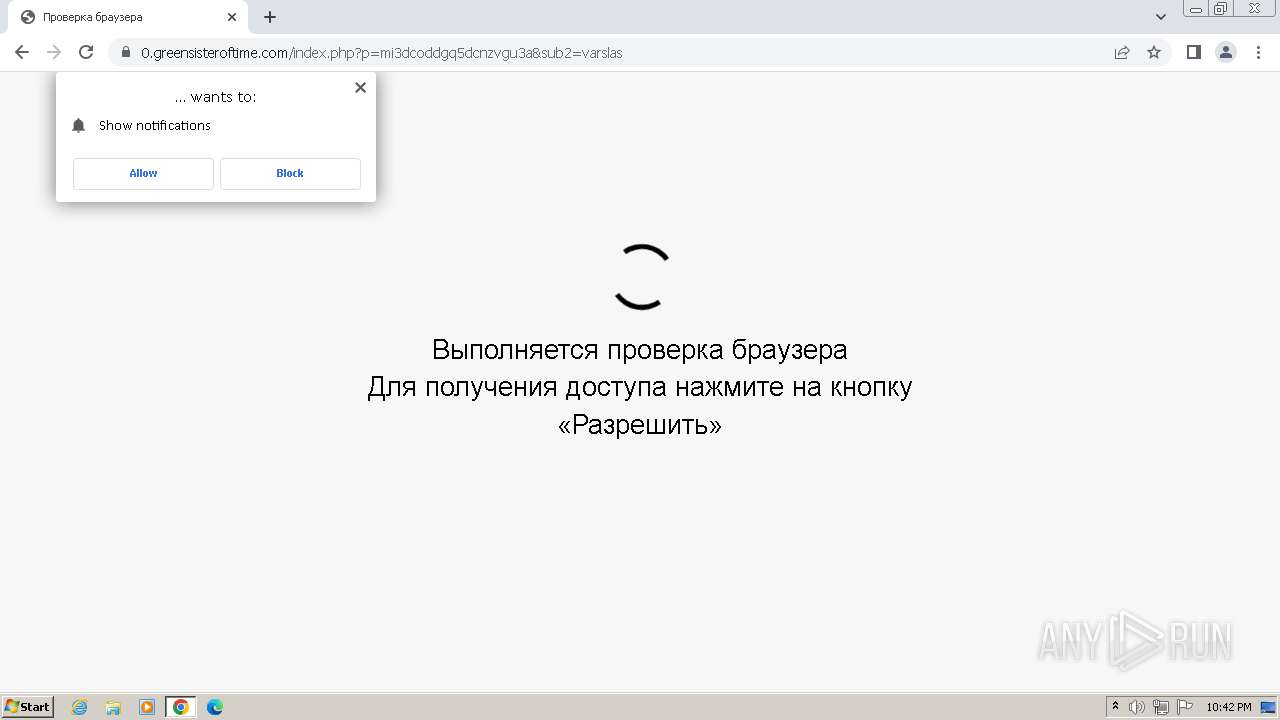Open the Action Center flag icon
The height and width of the screenshot is (720, 1280).
1185,707
